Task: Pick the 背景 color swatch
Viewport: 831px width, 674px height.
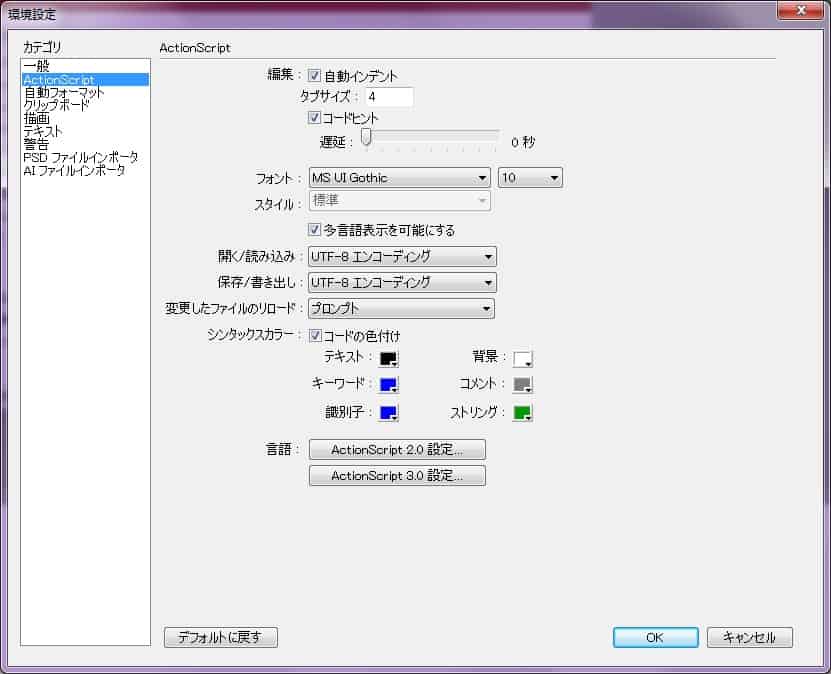Action: [523, 359]
